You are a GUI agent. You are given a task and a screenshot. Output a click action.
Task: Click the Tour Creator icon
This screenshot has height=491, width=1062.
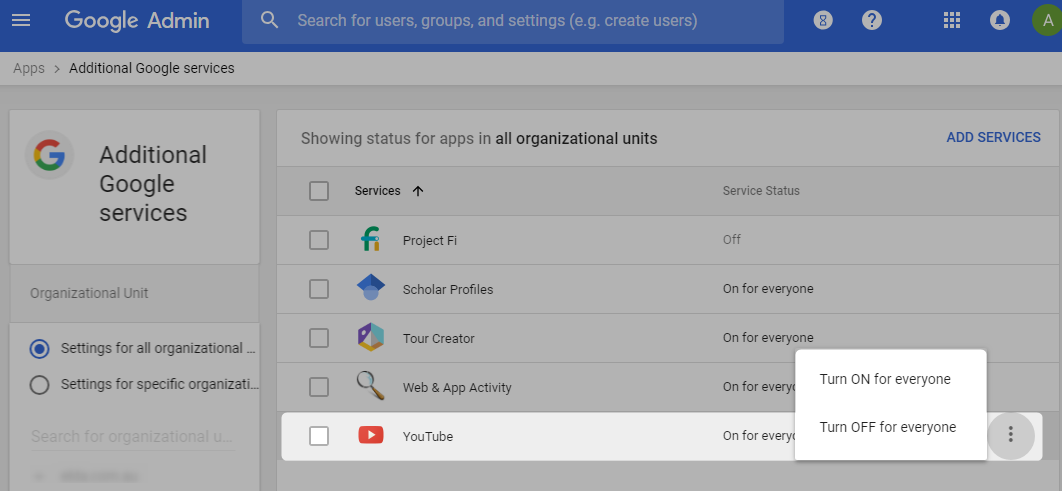pyautogui.click(x=370, y=337)
